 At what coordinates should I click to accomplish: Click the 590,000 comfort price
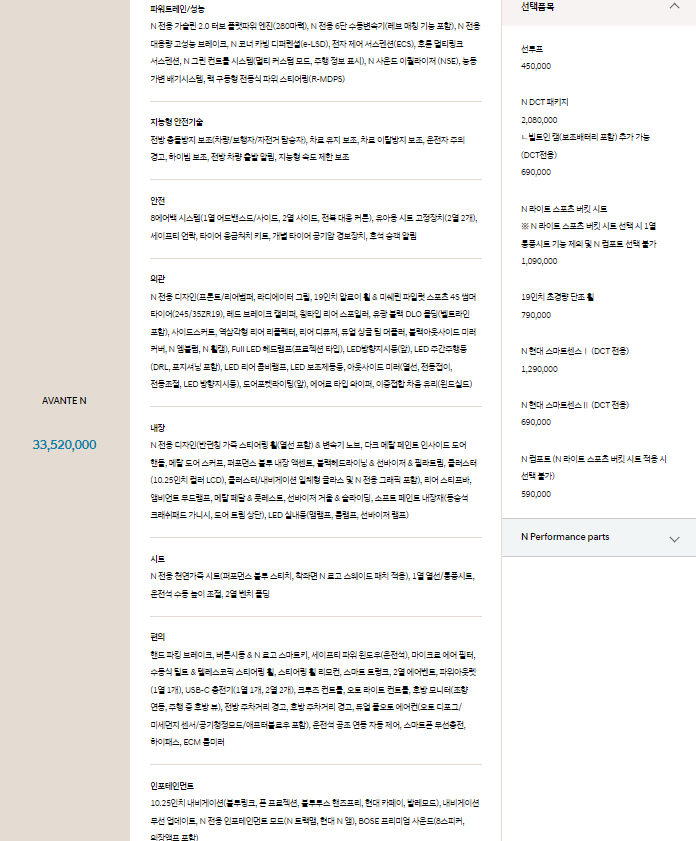[x=536, y=494]
